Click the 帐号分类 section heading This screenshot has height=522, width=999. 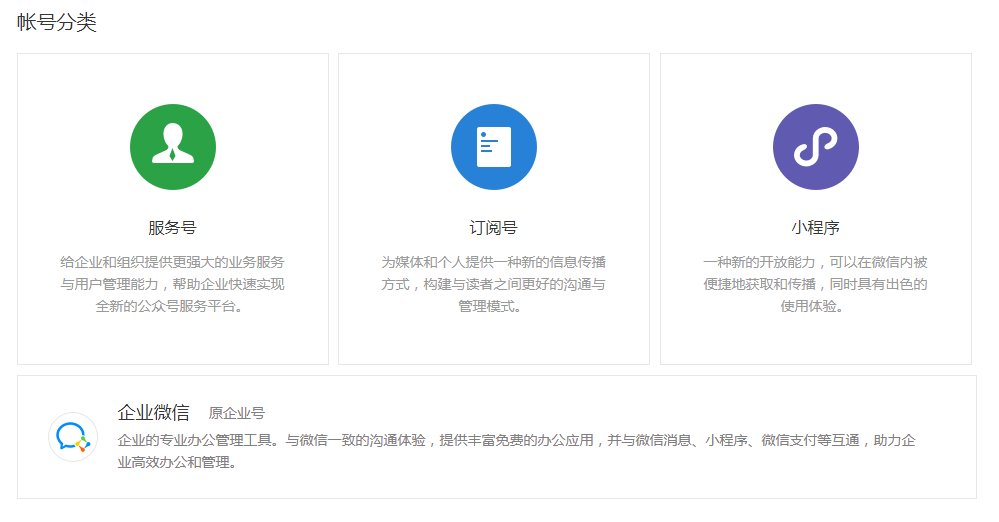pos(57,22)
